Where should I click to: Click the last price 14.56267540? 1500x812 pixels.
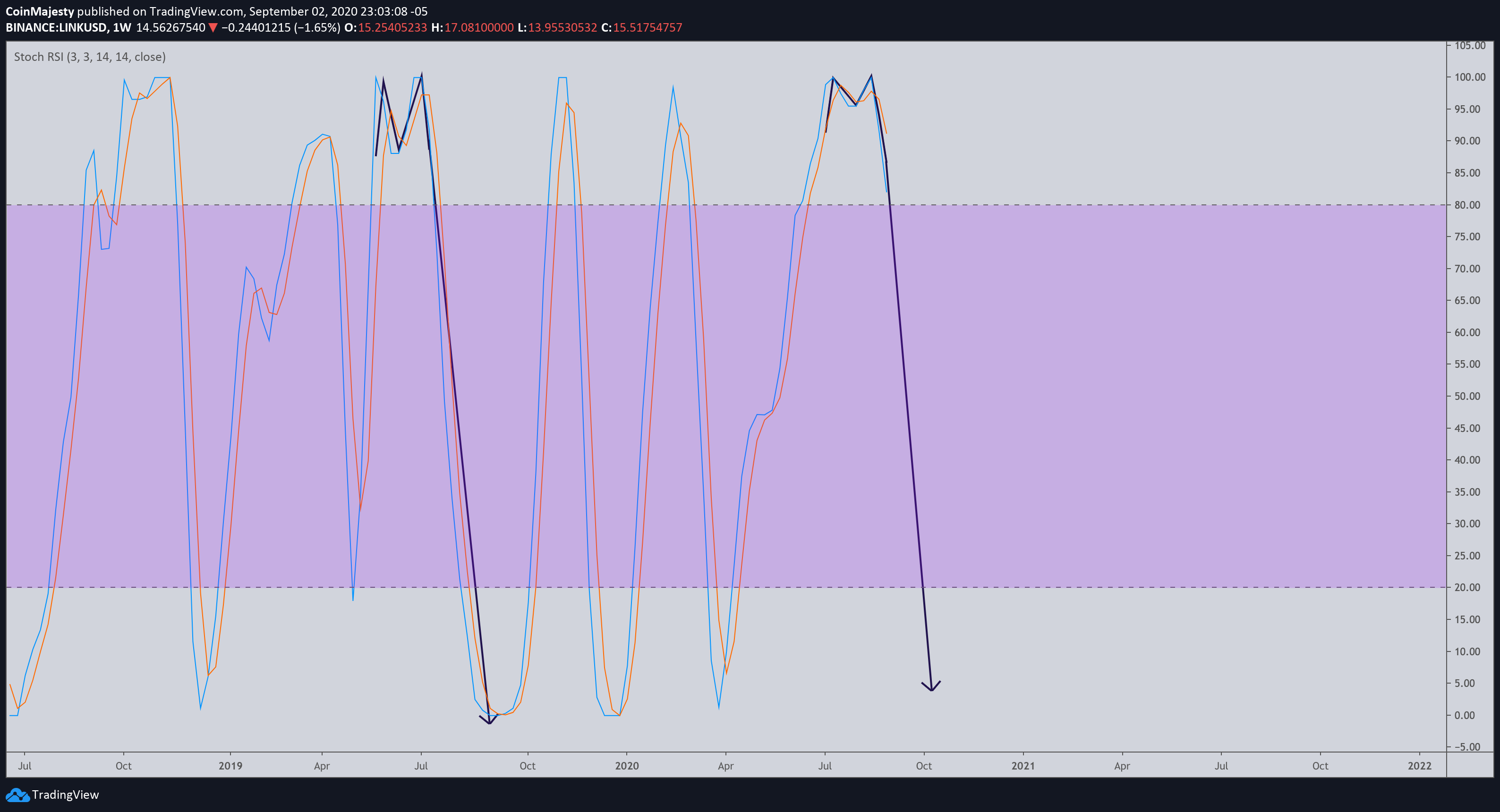click(170, 27)
